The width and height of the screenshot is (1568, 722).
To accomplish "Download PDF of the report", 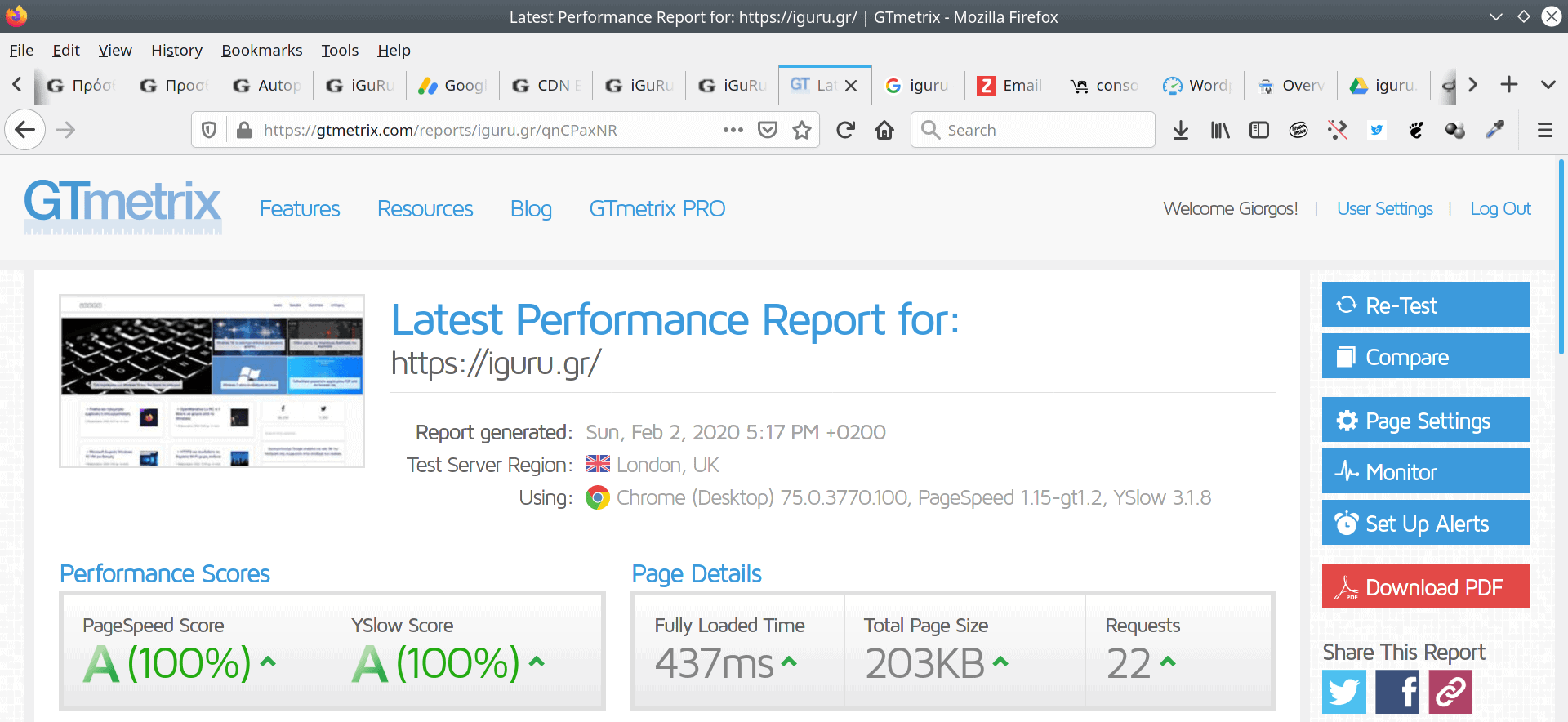I will (x=1426, y=586).
